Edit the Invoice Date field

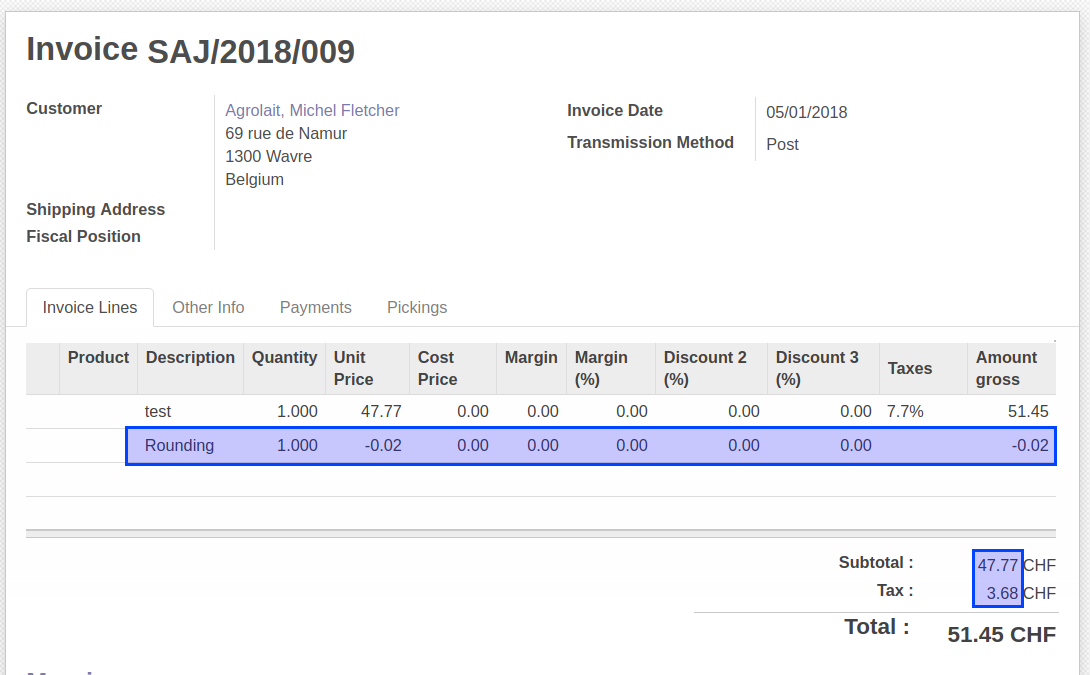click(x=807, y=112)
